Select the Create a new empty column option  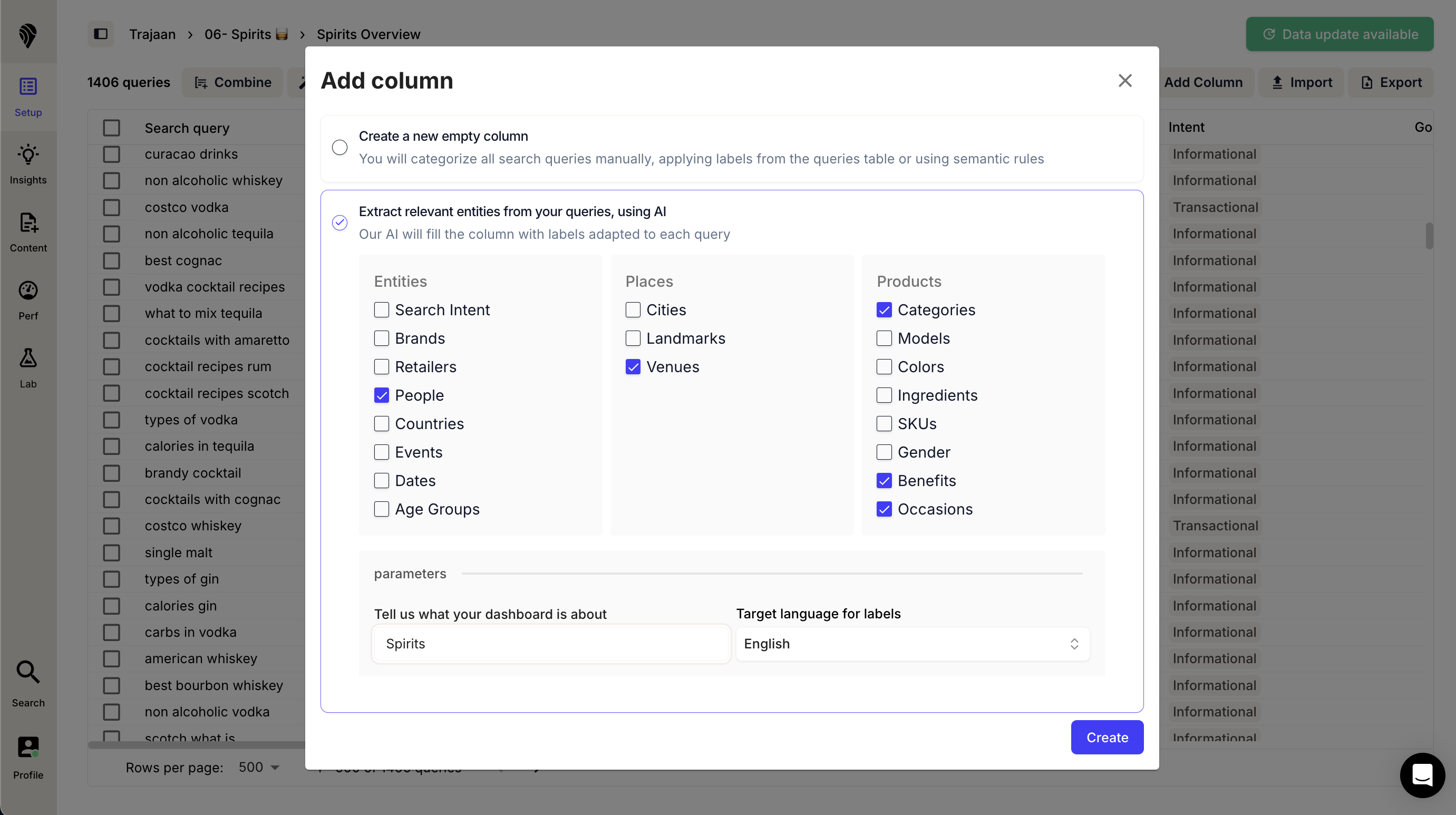339,147
